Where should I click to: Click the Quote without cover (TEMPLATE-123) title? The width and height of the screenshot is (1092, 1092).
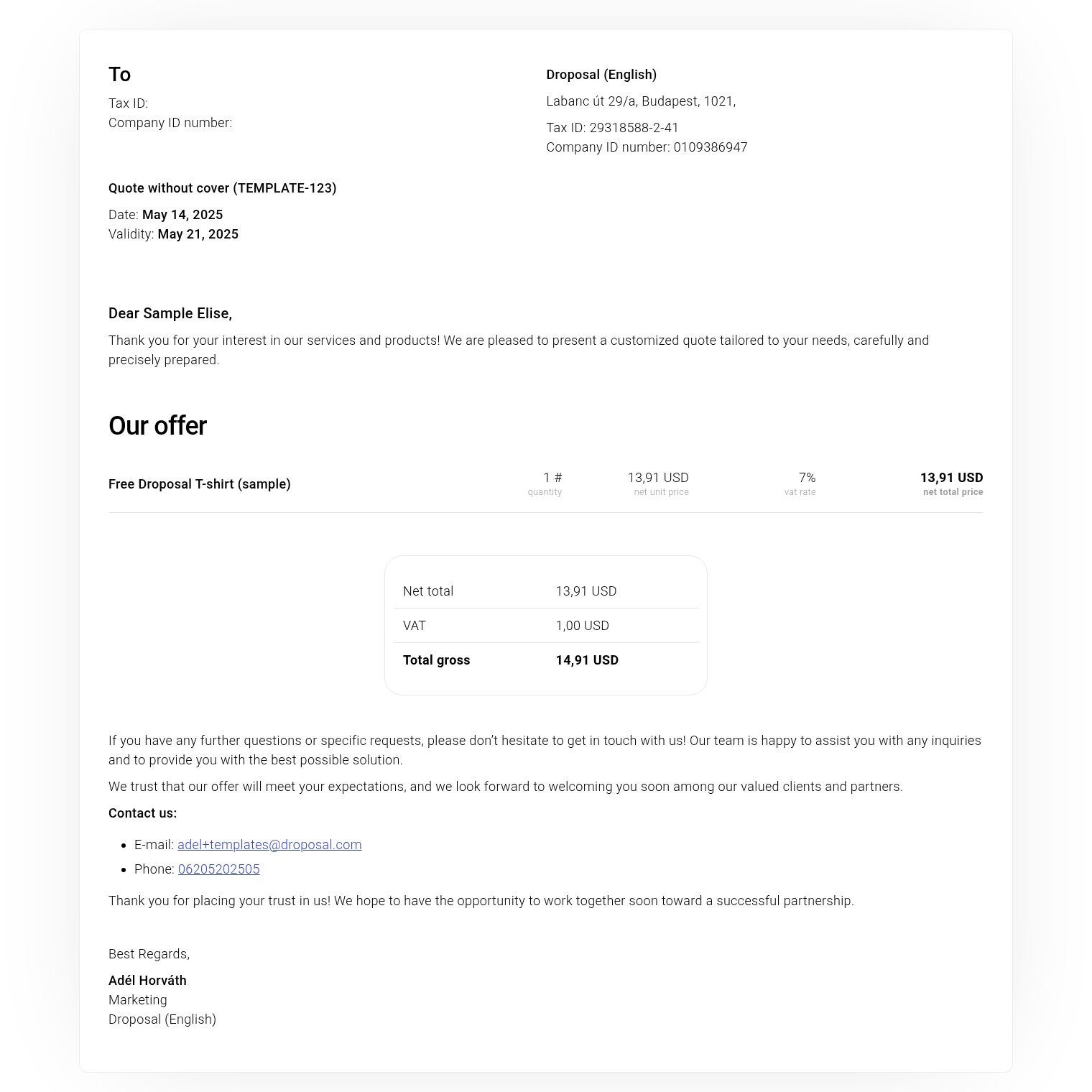click(x=223, y=188)
